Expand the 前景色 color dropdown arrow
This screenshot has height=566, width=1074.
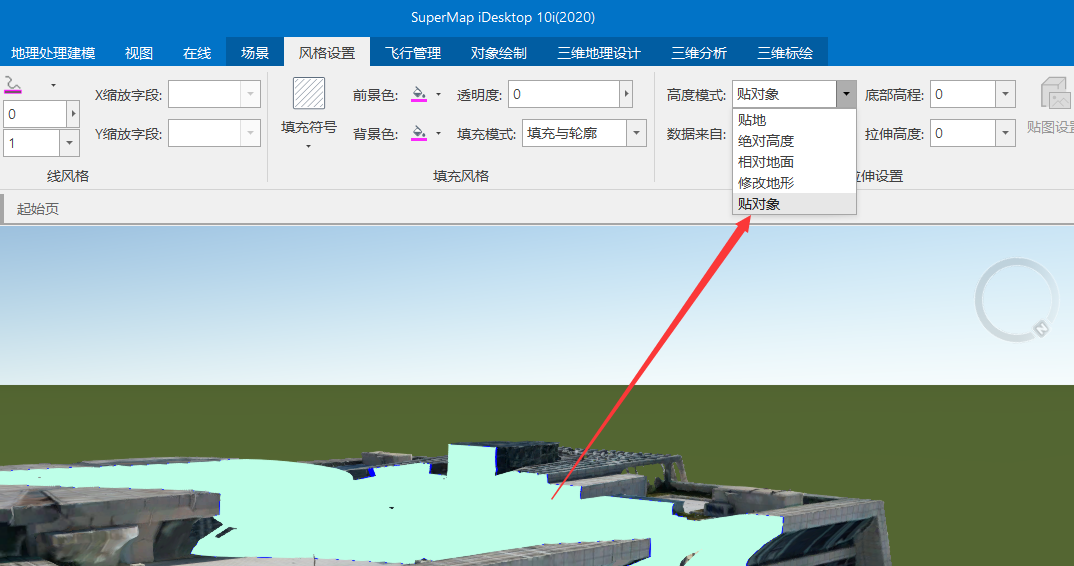pos(438,95)
